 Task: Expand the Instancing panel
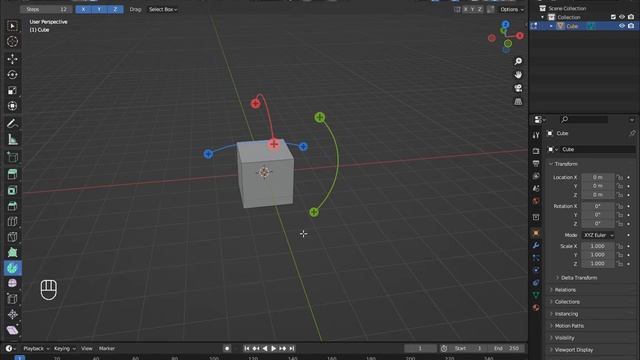566,314
